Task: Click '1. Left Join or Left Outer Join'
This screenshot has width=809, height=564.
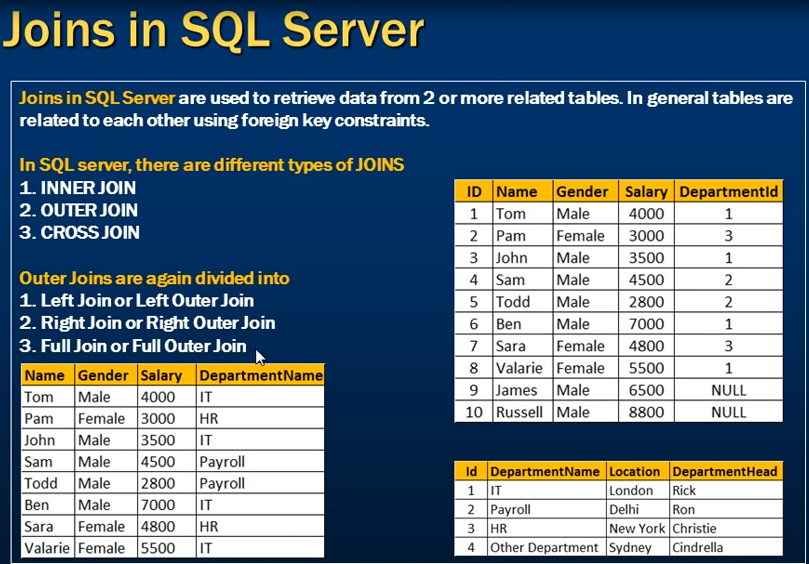Action: pos(137,300)
